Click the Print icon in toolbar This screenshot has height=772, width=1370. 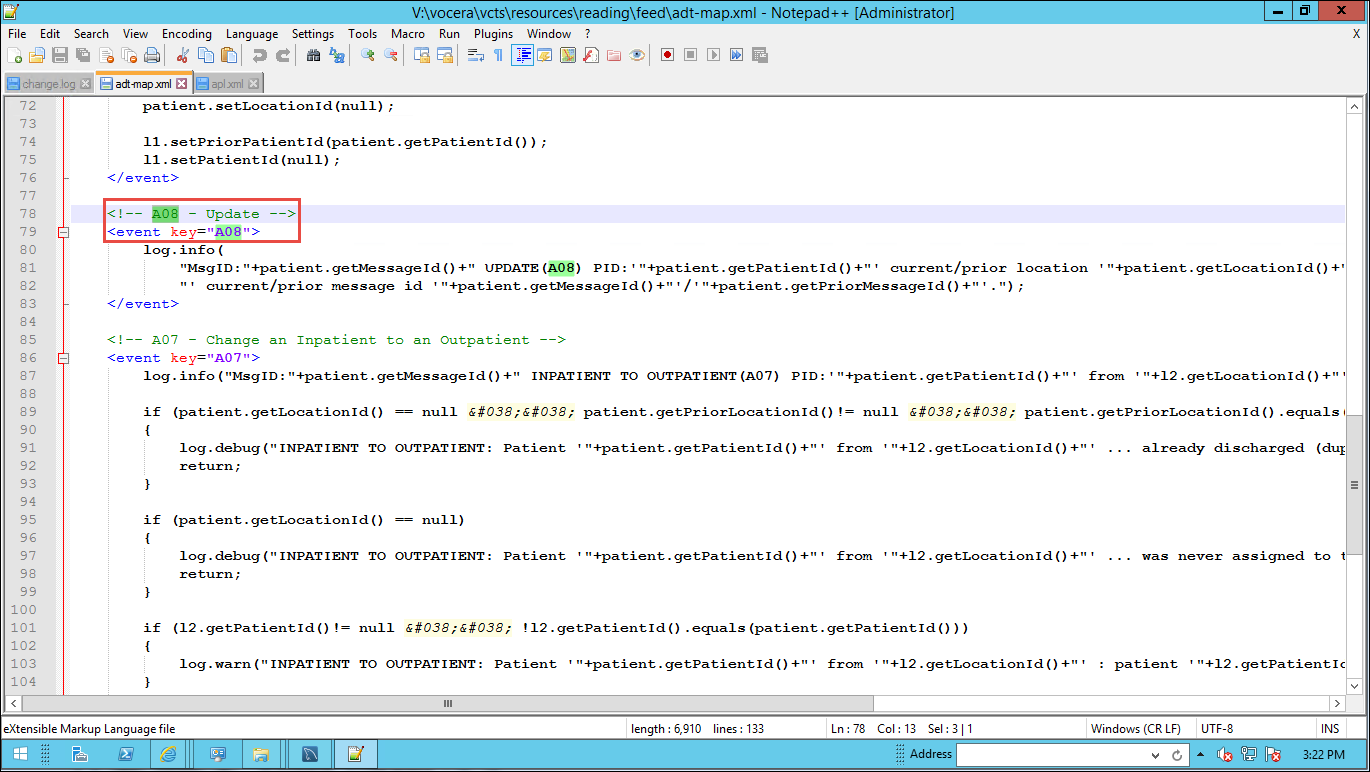(x=152, y=55)
